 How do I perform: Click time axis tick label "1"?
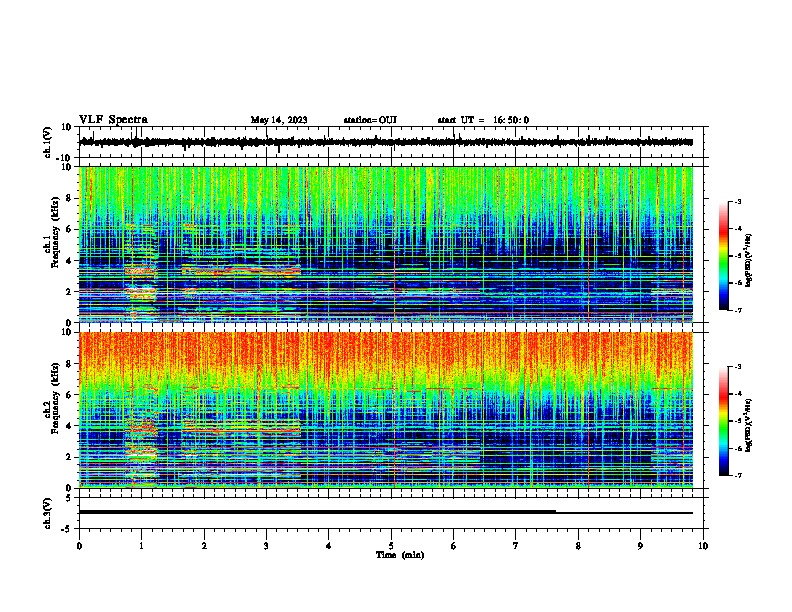point(141,546)
